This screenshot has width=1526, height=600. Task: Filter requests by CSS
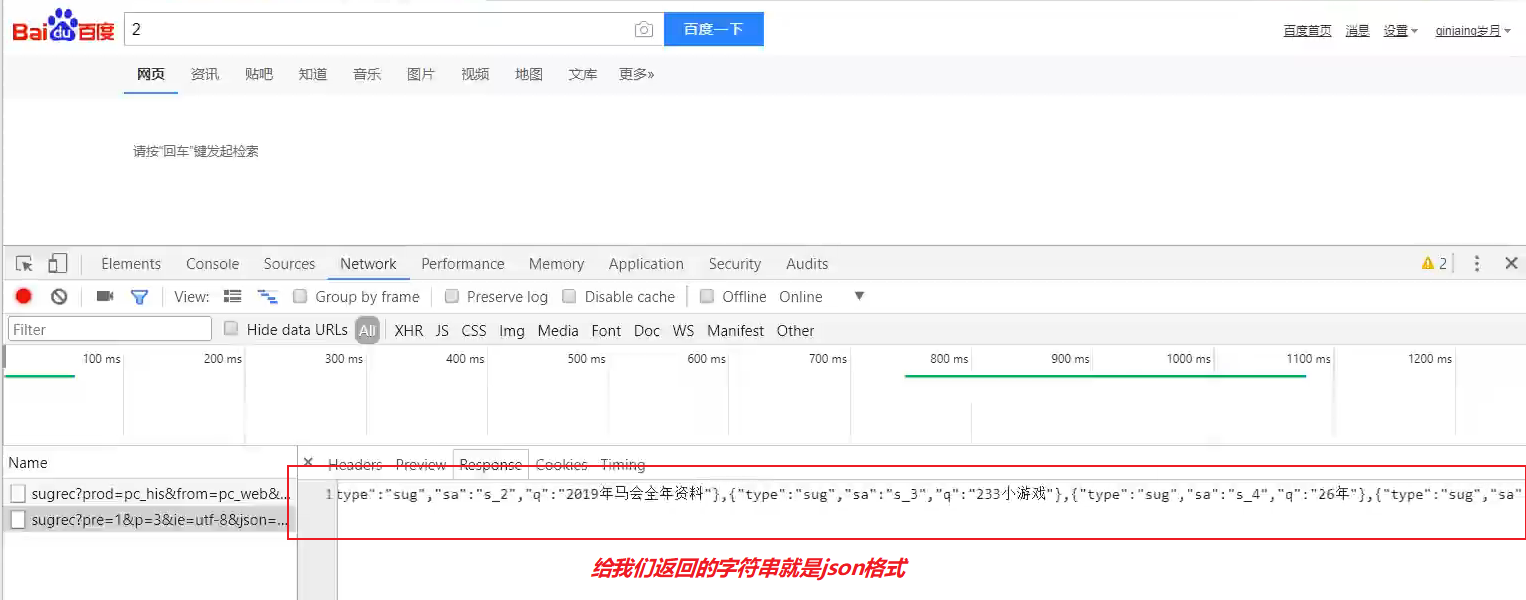[x=473, y=330]
